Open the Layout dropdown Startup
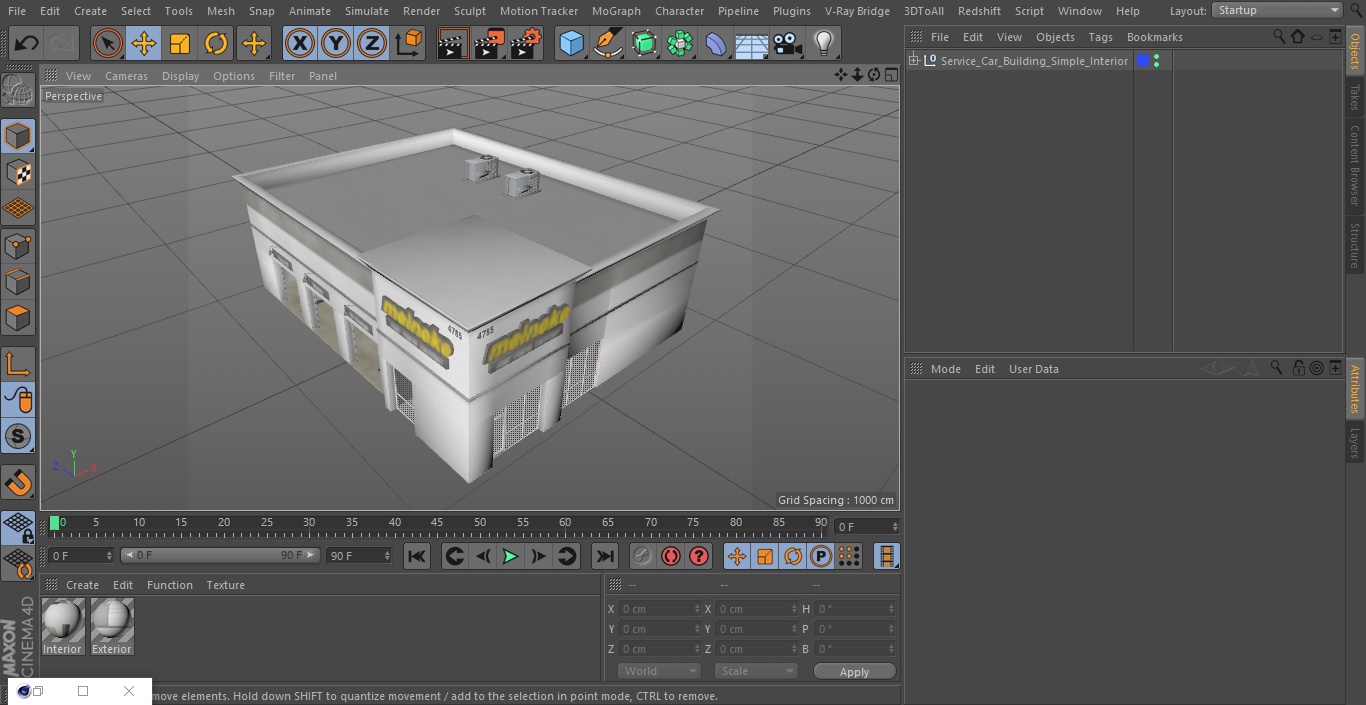This screenshot has height=705, width=1366. 1277,10
